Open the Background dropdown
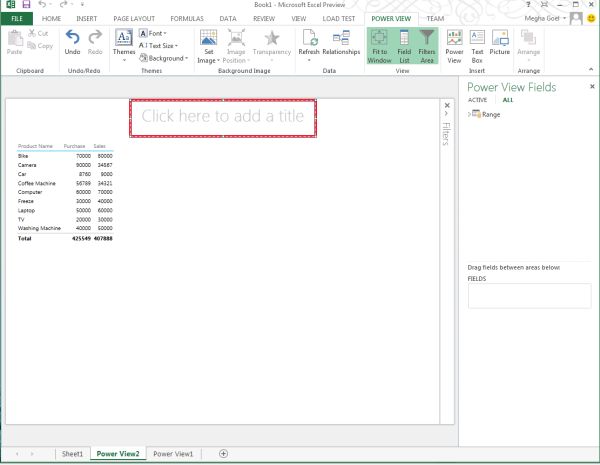The height and width of the screenshot is (465, 600). point(164,58)
